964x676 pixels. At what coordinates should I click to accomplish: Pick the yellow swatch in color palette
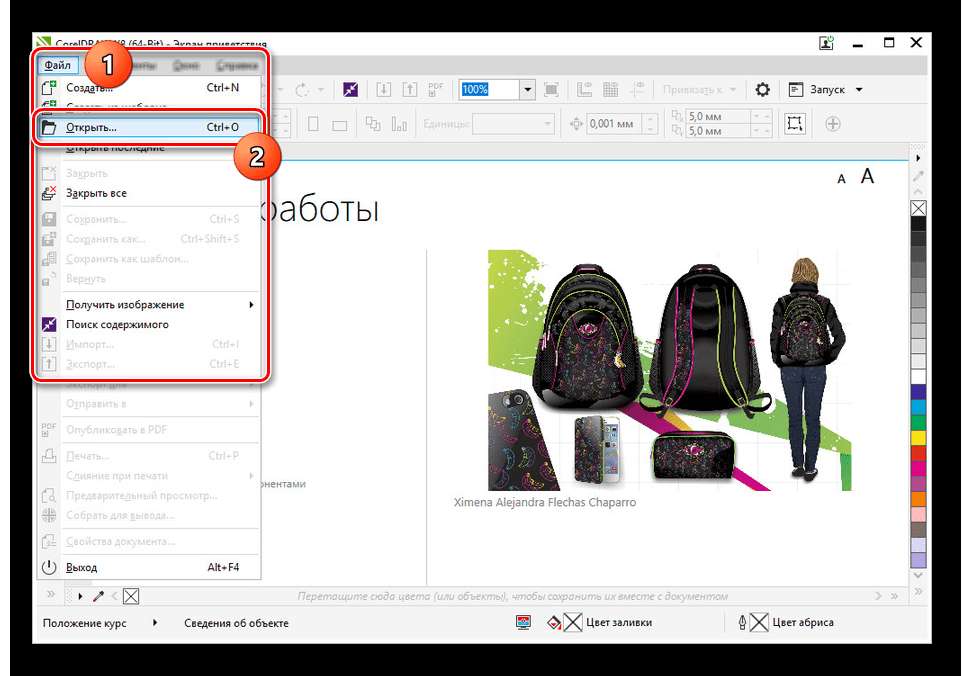[x=918, y=438]
